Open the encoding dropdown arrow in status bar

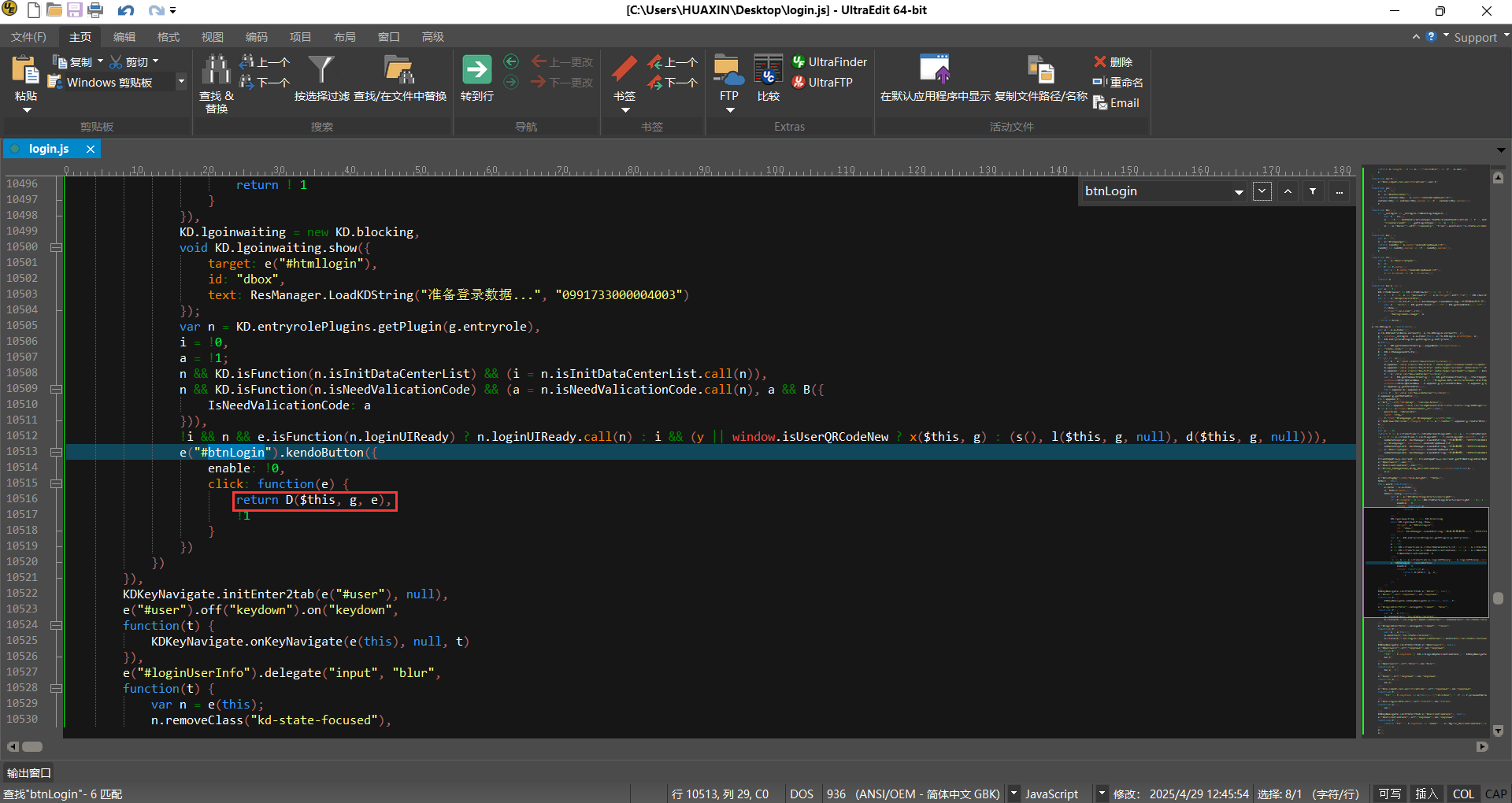[1014, 794]
